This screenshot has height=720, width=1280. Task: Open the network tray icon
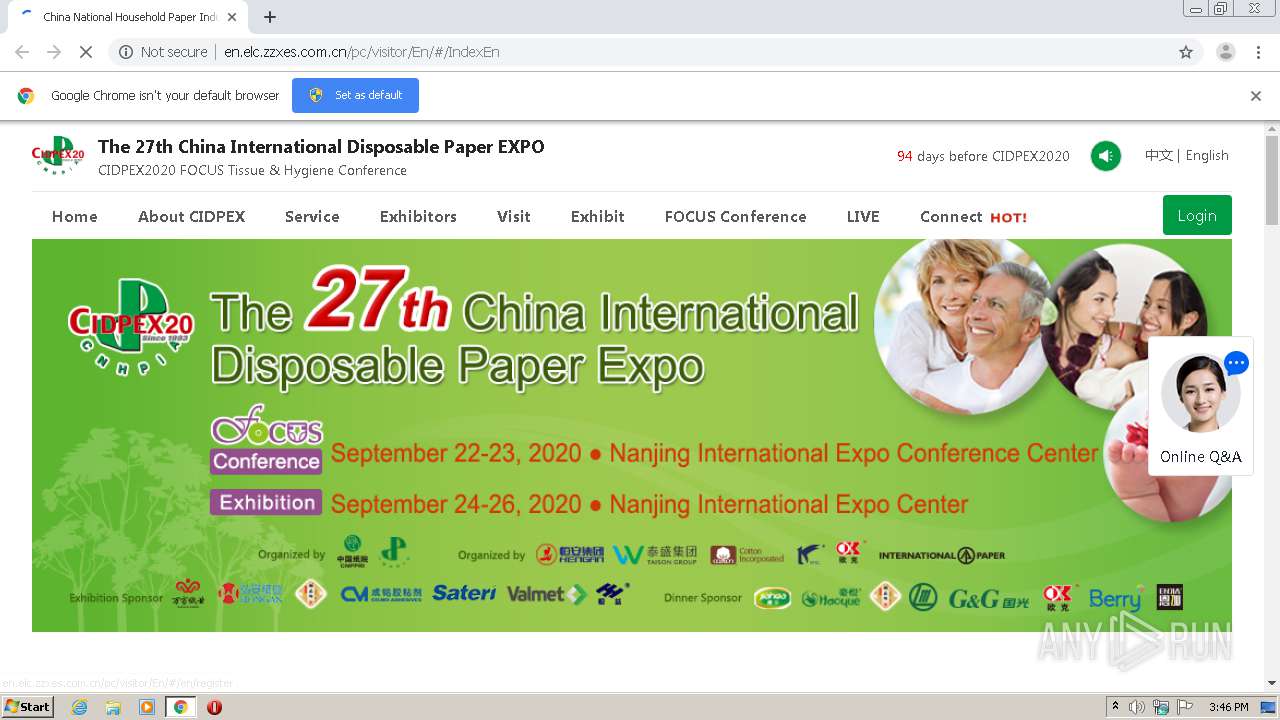[x=1161, y=707]
